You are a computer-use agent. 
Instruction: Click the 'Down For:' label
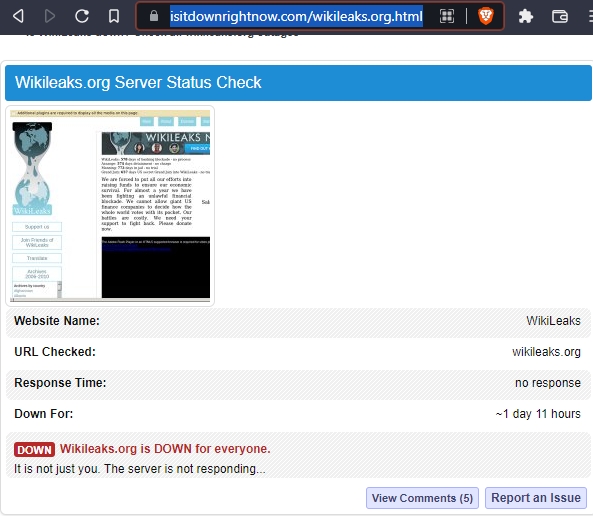tap(43, 414)
